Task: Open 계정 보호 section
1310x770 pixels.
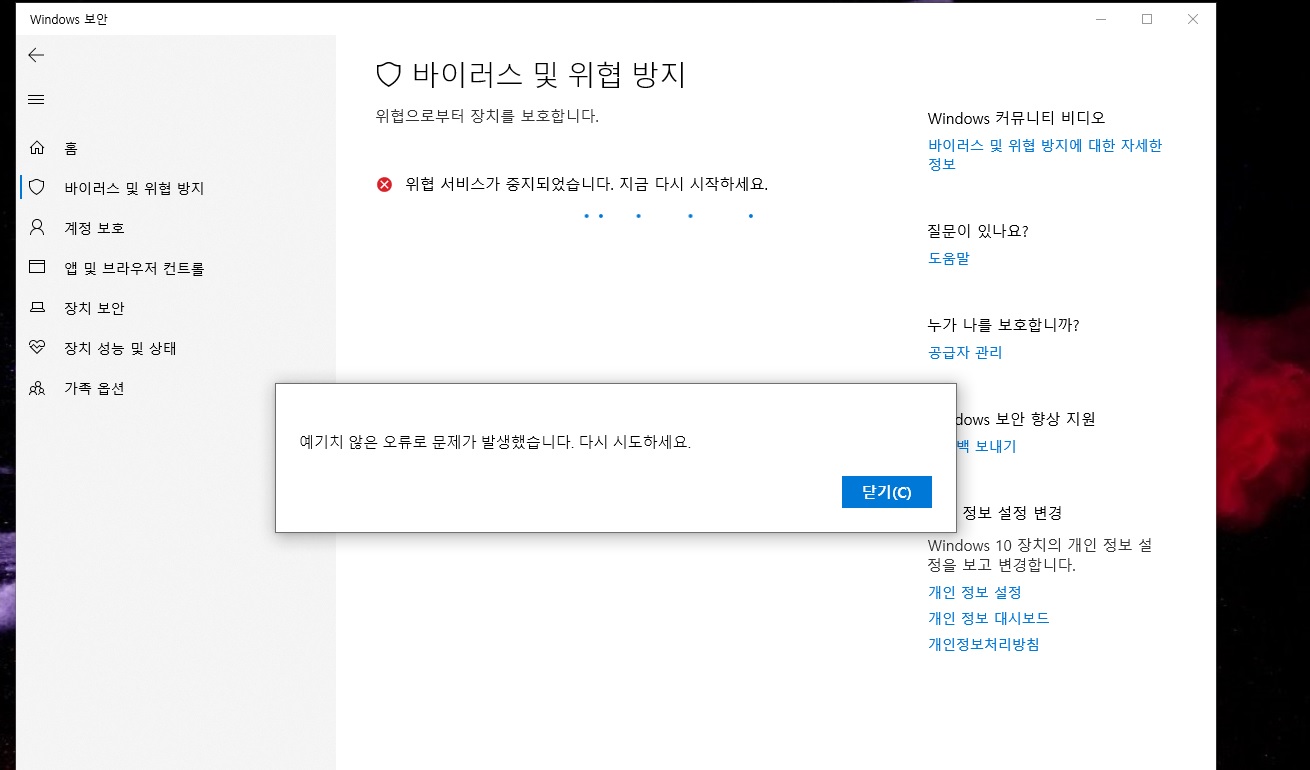Action: click(x=94, y=228)
